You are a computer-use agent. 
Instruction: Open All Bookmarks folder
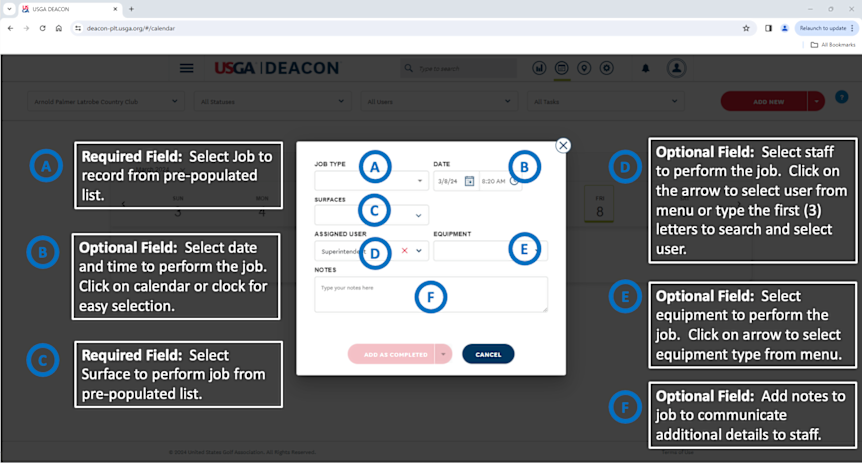[x=833, y=45]
